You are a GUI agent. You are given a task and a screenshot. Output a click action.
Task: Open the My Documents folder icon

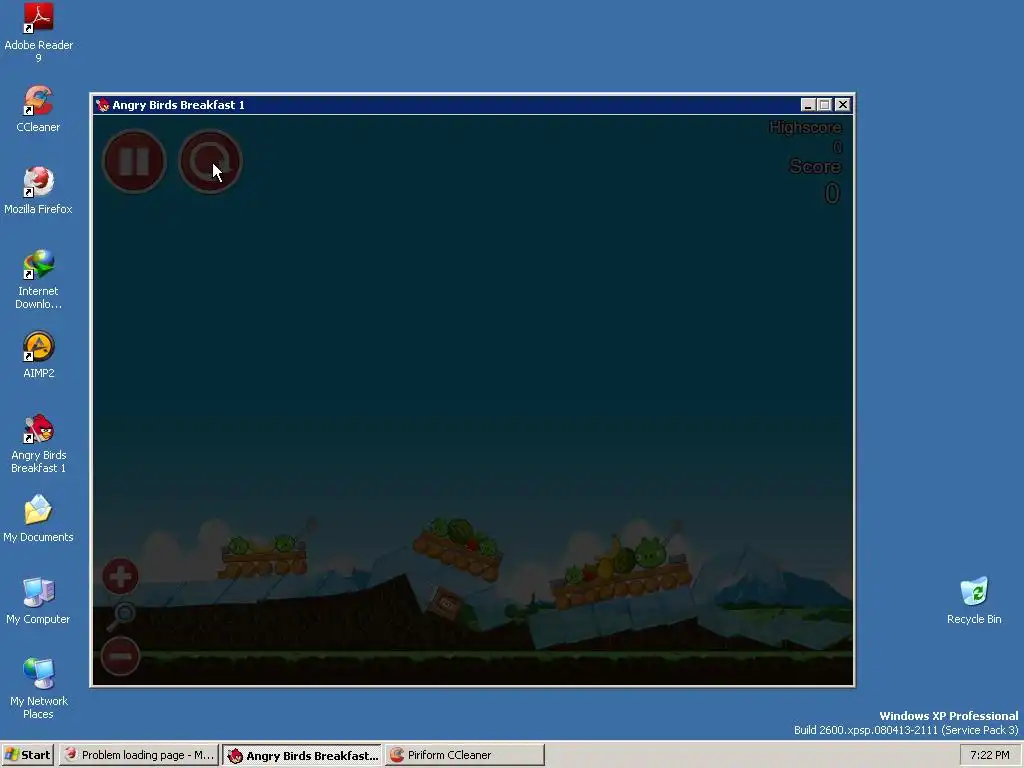pos(38,519)
